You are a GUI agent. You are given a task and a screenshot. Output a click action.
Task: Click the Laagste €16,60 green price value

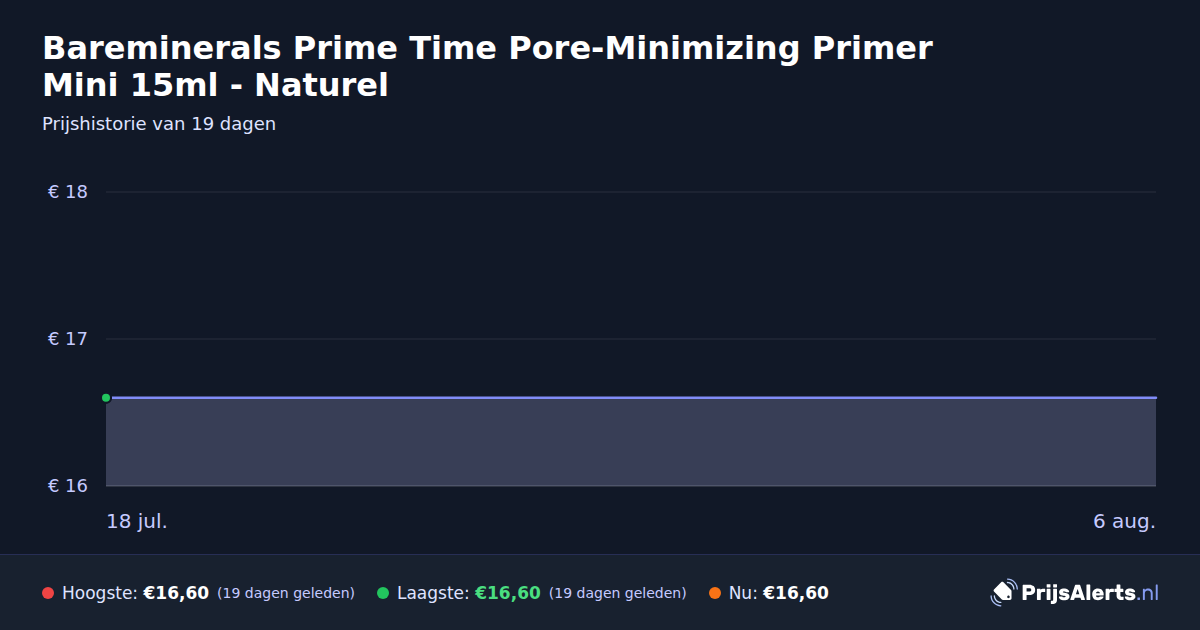coord(508,593)
